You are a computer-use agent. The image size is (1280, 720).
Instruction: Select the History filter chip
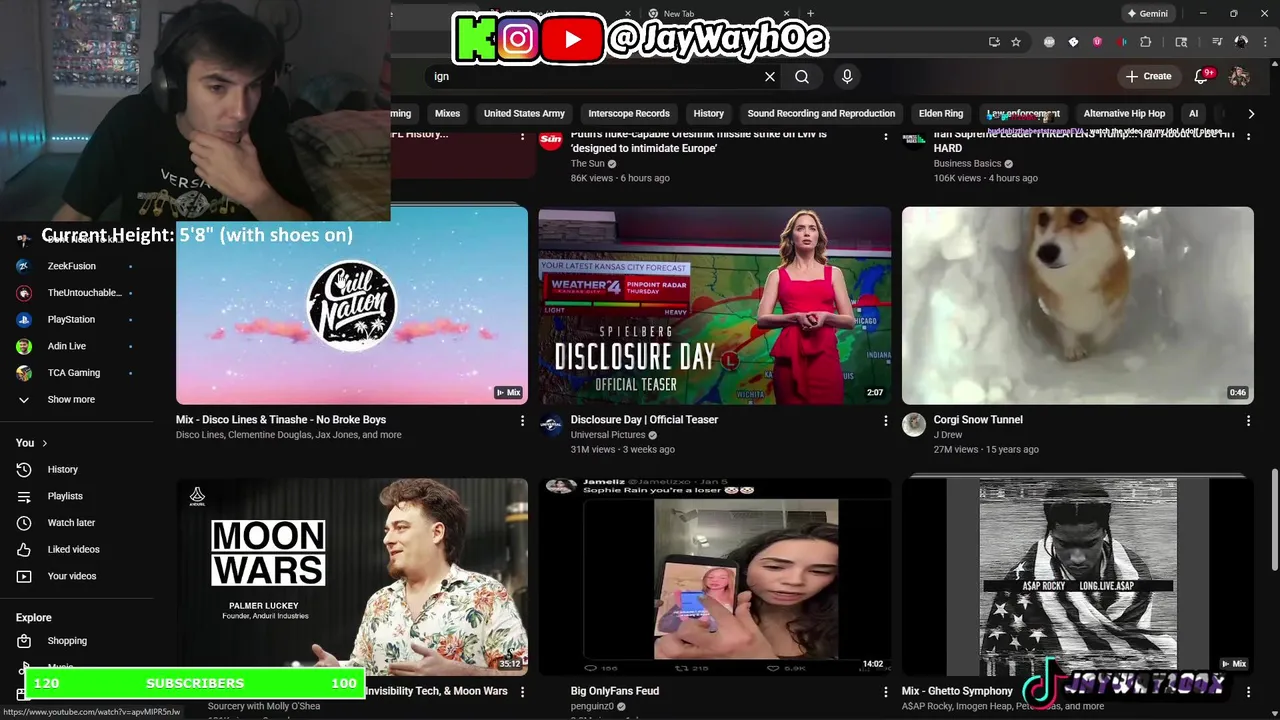click(708, 113)
